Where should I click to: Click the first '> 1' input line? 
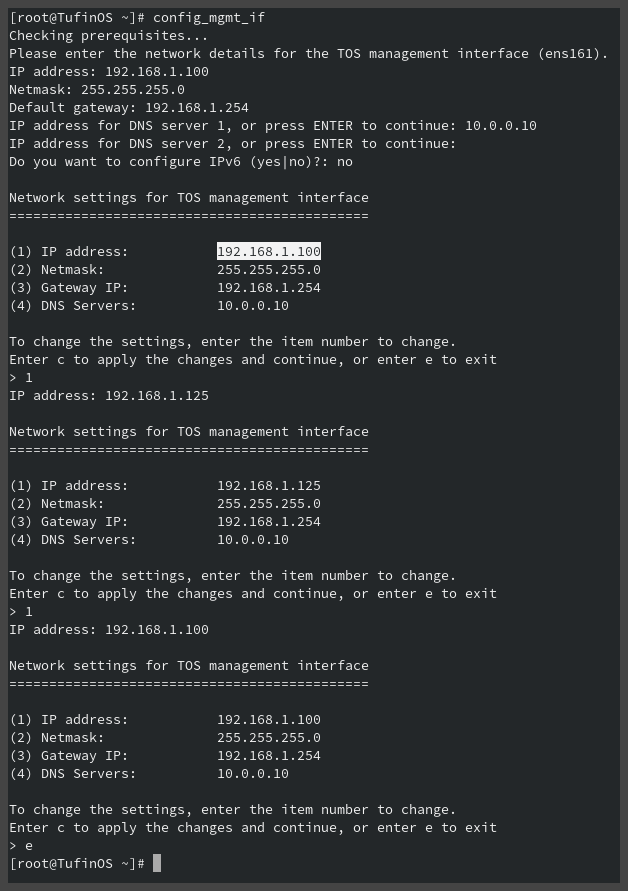click(x=21, y=377)
